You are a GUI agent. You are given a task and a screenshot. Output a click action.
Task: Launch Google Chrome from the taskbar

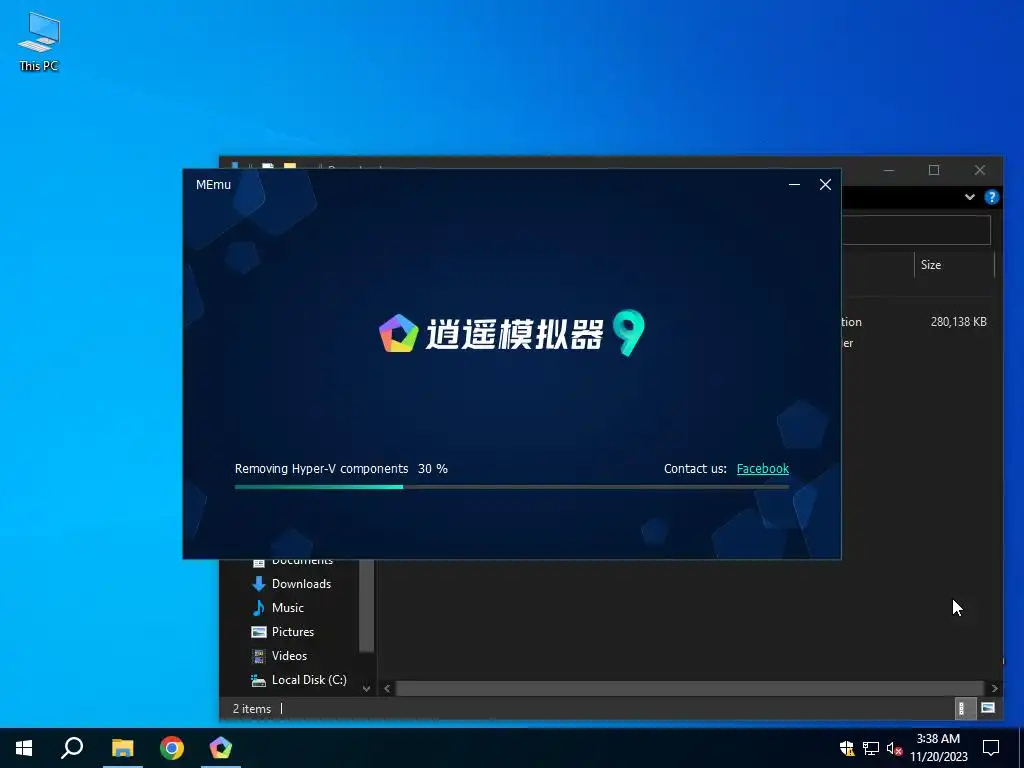tap(172, 748)
